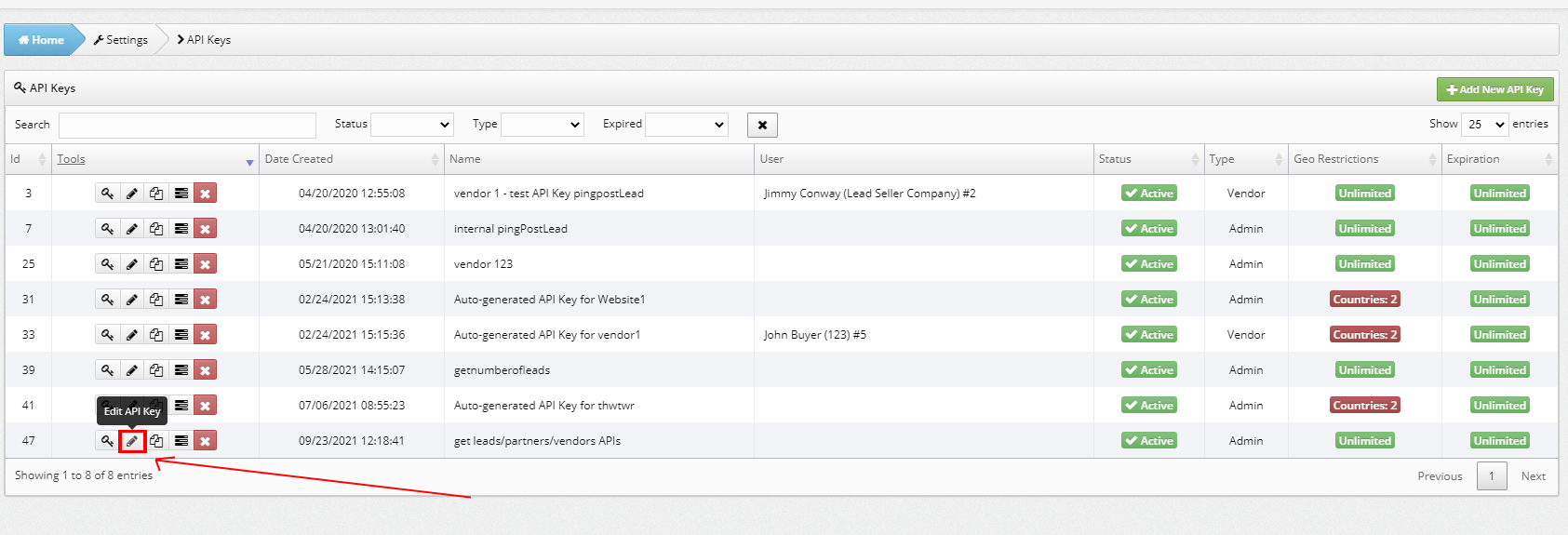This screenshot has height=535, width=1568.
Task: Click the key icon in the vendor 123 row
Action: (x=108, y=264)
